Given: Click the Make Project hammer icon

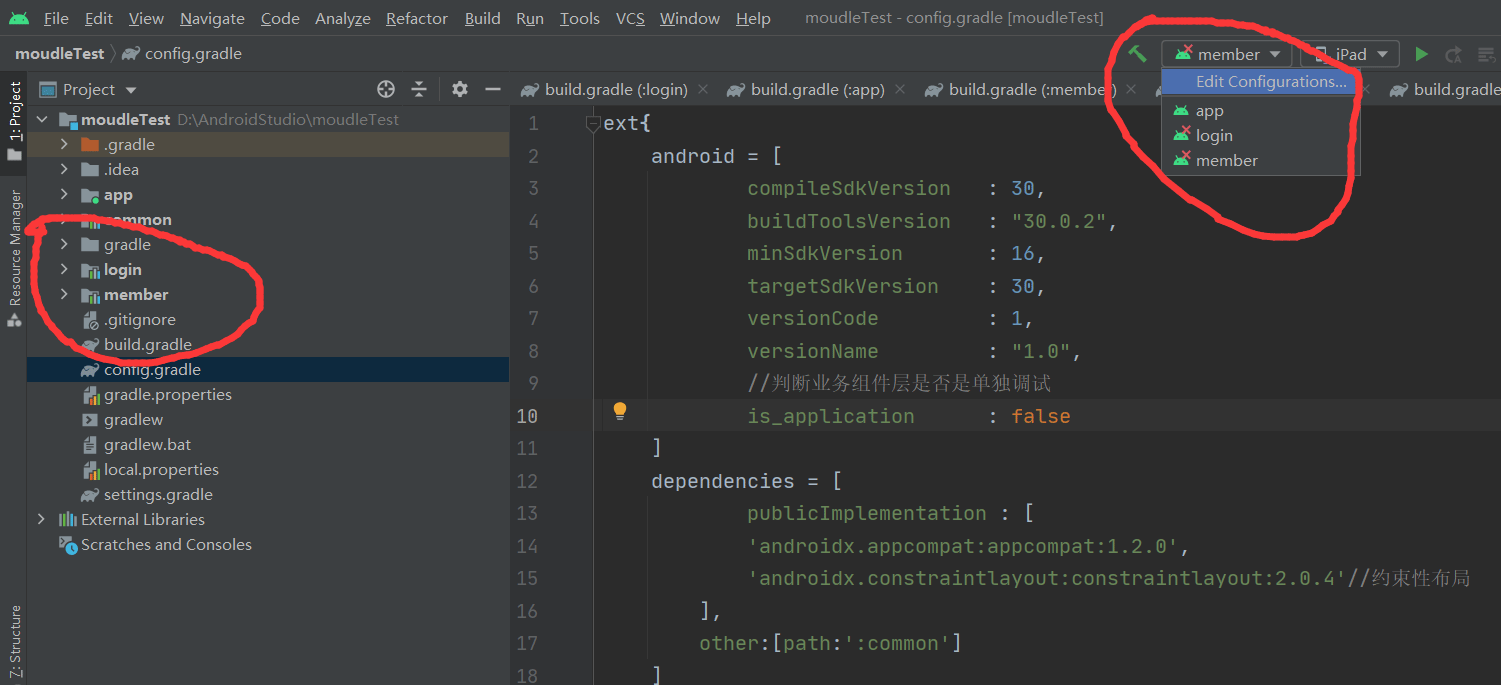Looking at the screenshot, I should [x=1137, y=54].
